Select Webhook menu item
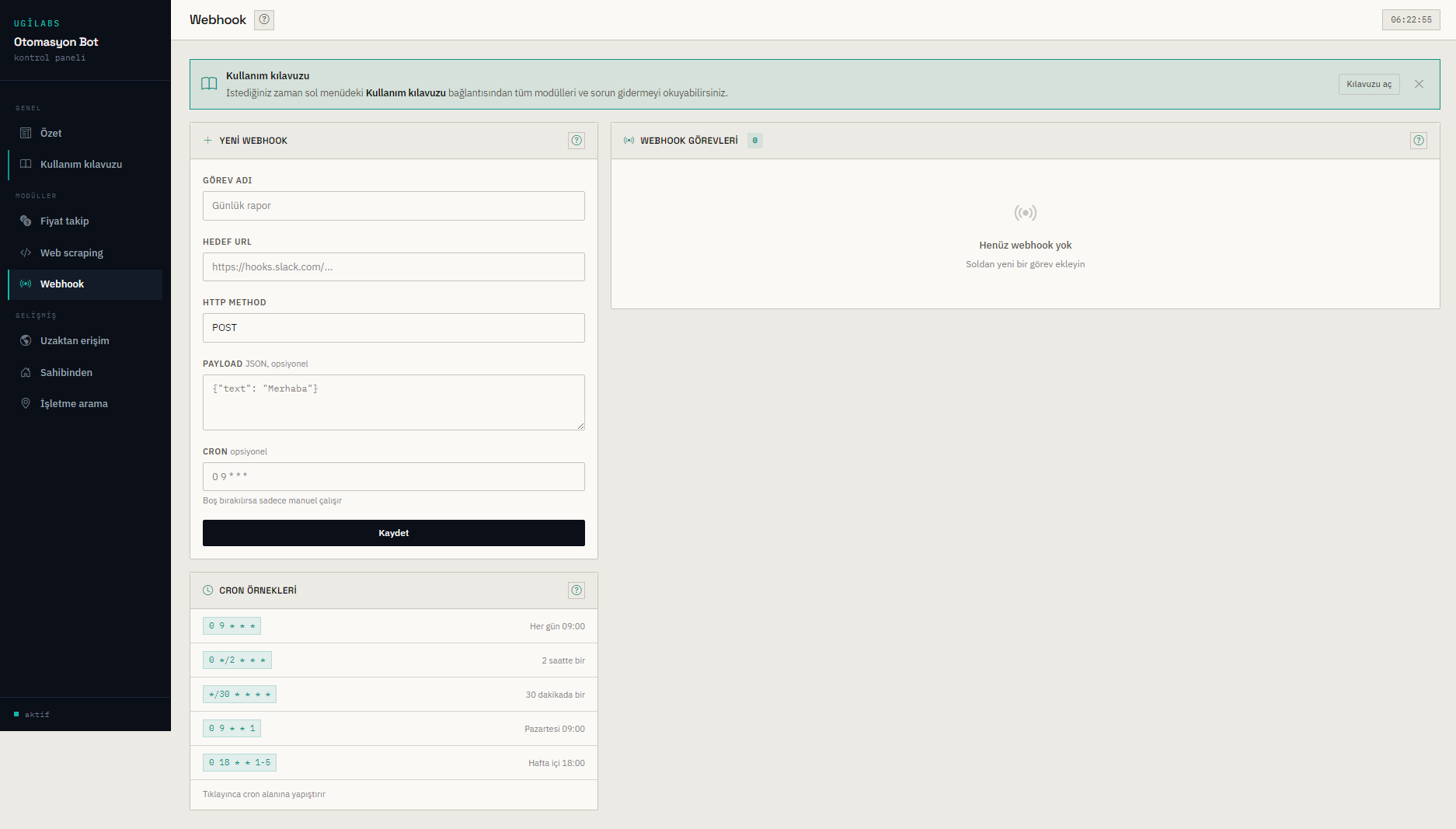Viewport: 1456px width, 829px height. click(x=85, y=284)
